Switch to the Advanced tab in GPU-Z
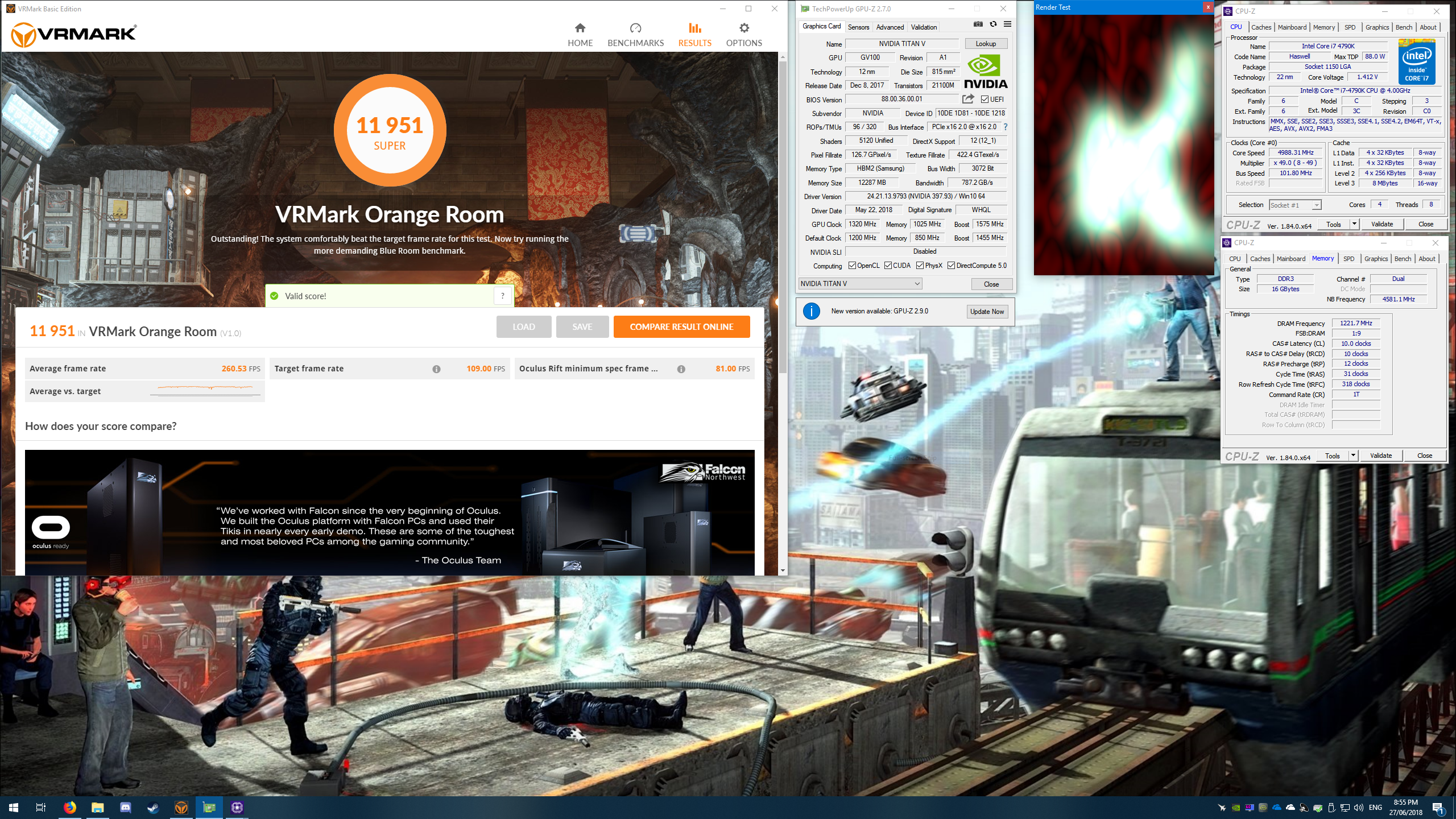The width and height of the screenshot is (1456, 819). (x=890, y=27)
